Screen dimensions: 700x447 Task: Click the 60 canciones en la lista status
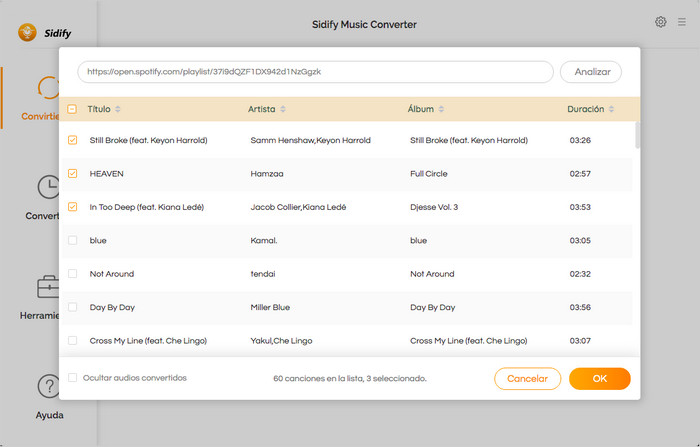tap(350, 379)
